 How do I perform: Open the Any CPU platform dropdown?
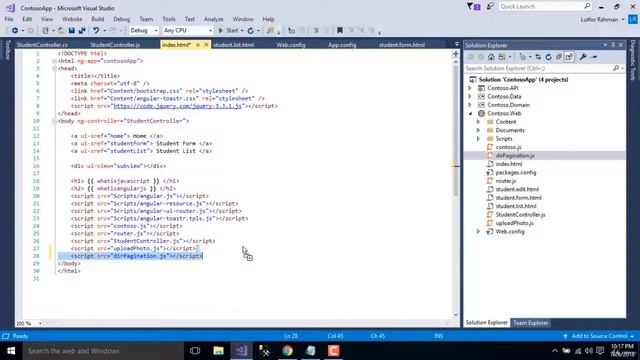(x=210, y=31)
